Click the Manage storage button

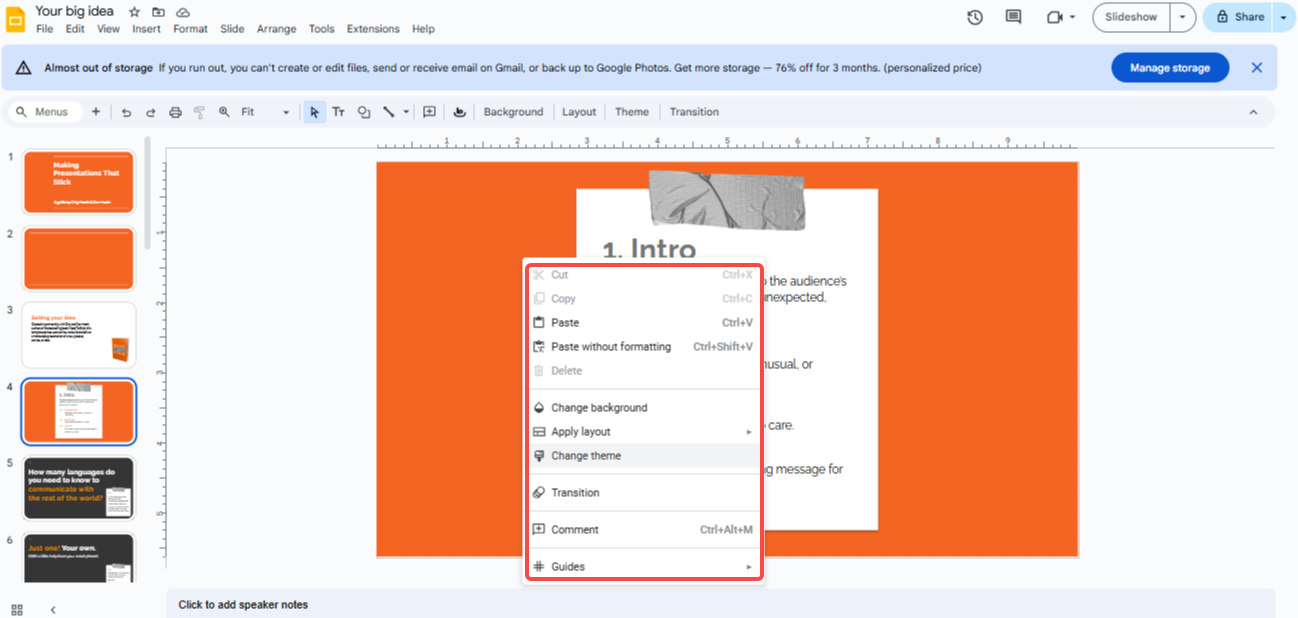pos(1169,67)
